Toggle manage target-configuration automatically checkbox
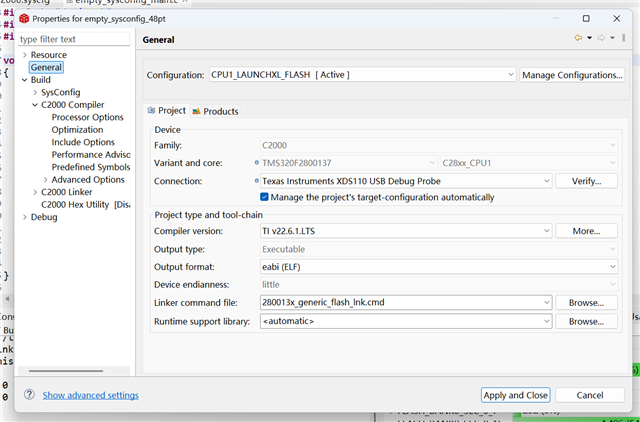Image resolution: width=640 pixels, height=422 pixels. pyautogui.click(x=265, y=197)
